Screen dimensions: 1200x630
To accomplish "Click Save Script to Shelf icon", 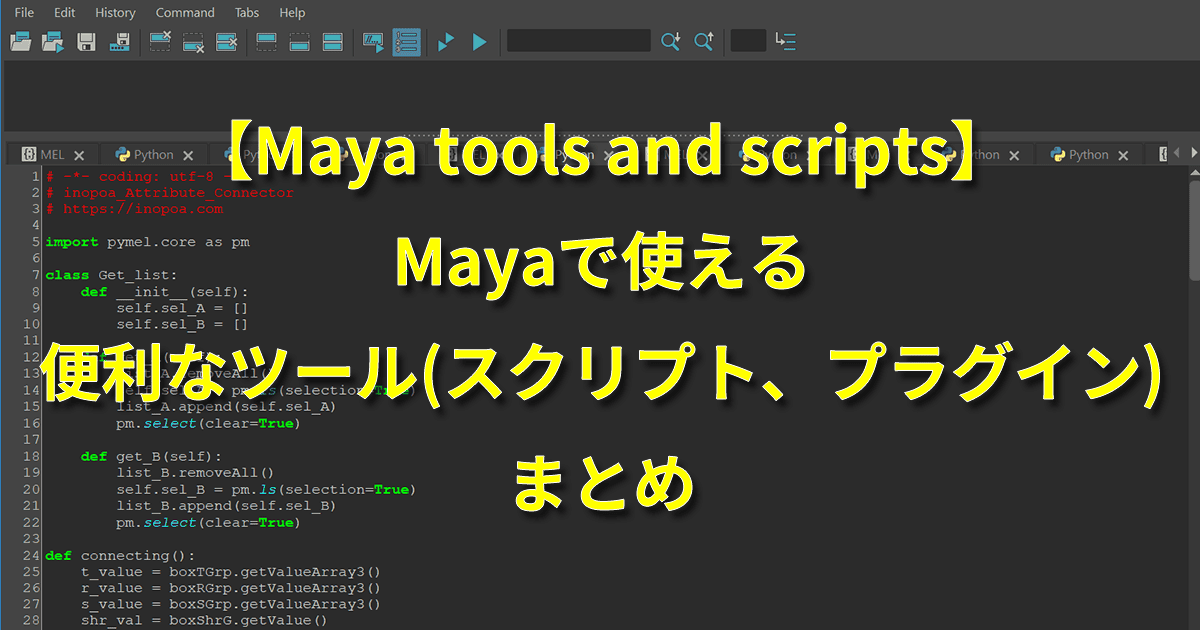I will [x=120, y=42].
